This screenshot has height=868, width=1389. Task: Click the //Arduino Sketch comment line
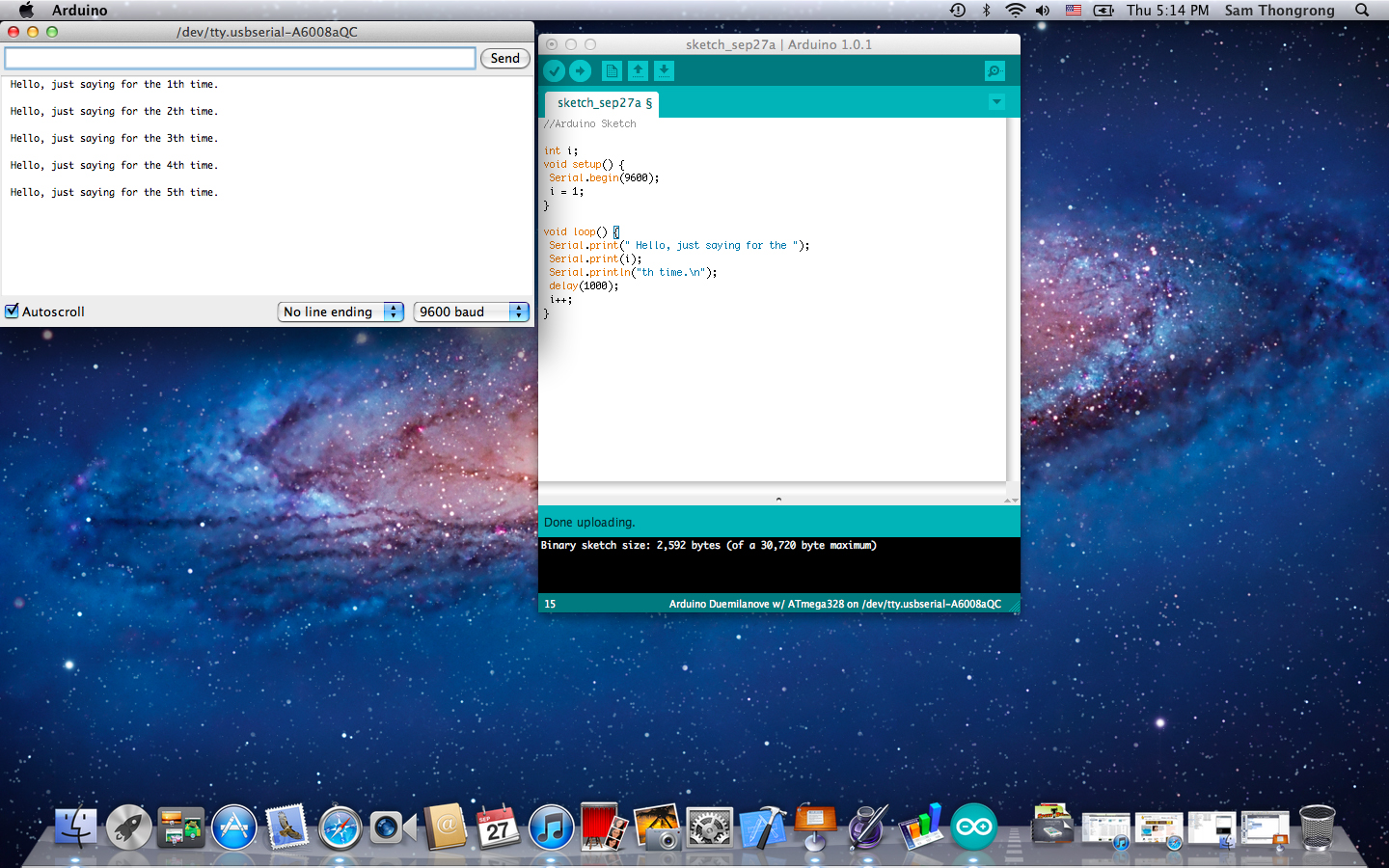[x=589, y=124]
